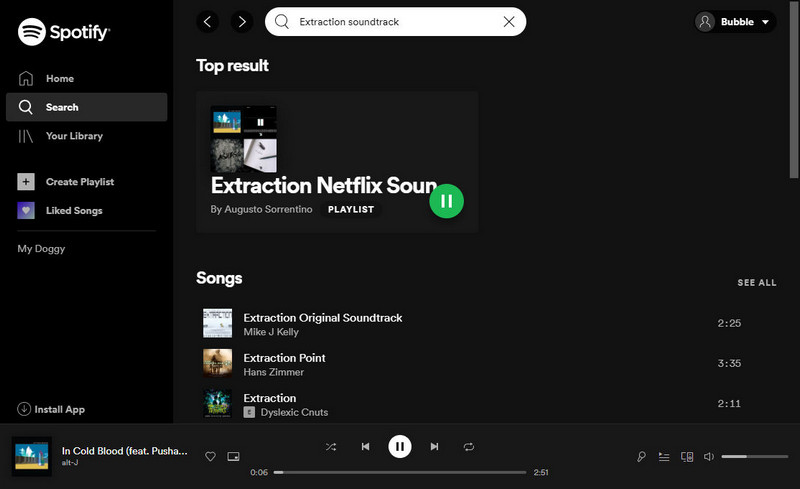This screenshot has height=489, width=800.
Task: Open artist Mike J Kelly
Action: tap(271, 332)
